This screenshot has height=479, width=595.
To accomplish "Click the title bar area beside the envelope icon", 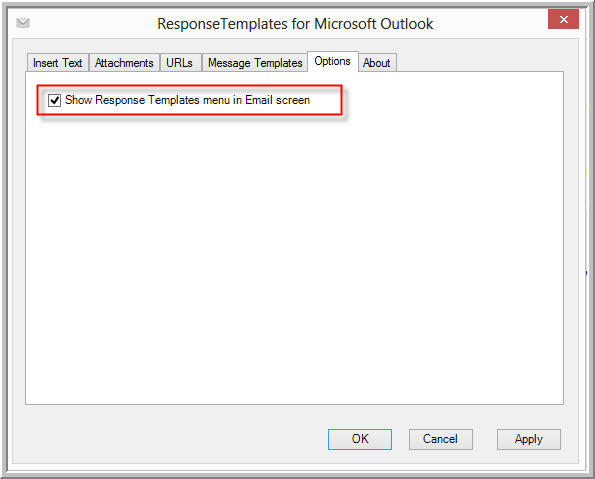I will (91, 24).
